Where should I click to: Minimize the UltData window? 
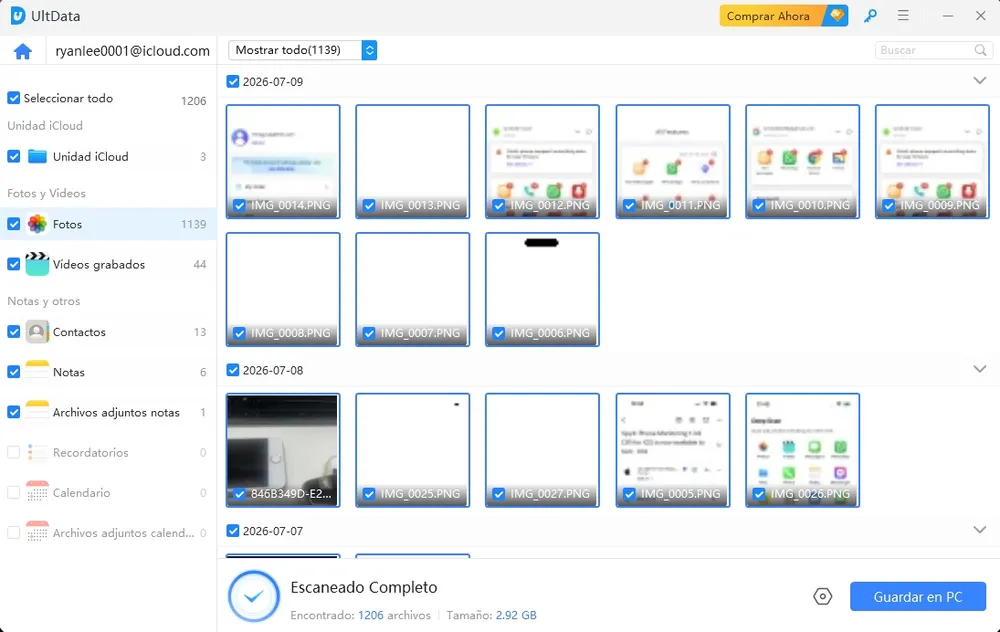point(948,16)
